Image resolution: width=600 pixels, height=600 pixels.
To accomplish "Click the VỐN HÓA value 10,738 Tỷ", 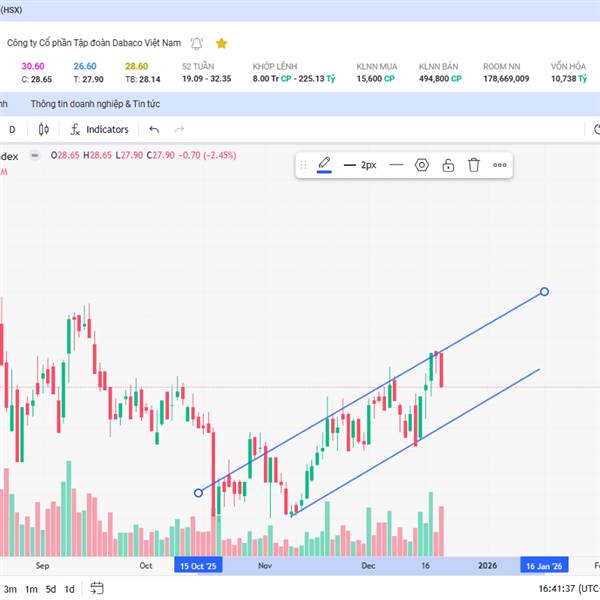I will (569, 79).
